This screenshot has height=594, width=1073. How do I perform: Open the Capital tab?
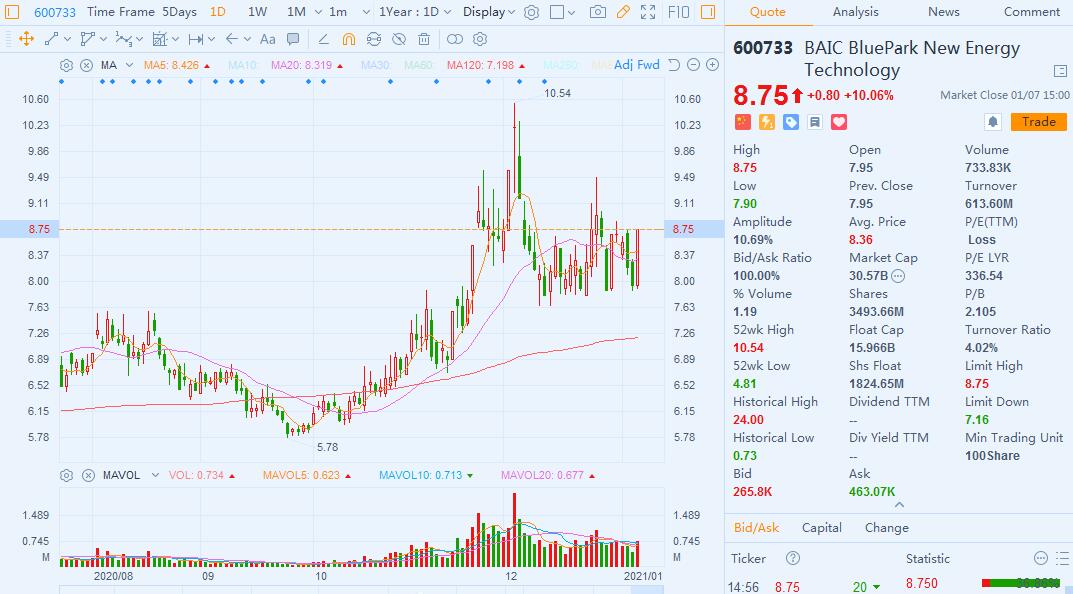pos(821,527)
